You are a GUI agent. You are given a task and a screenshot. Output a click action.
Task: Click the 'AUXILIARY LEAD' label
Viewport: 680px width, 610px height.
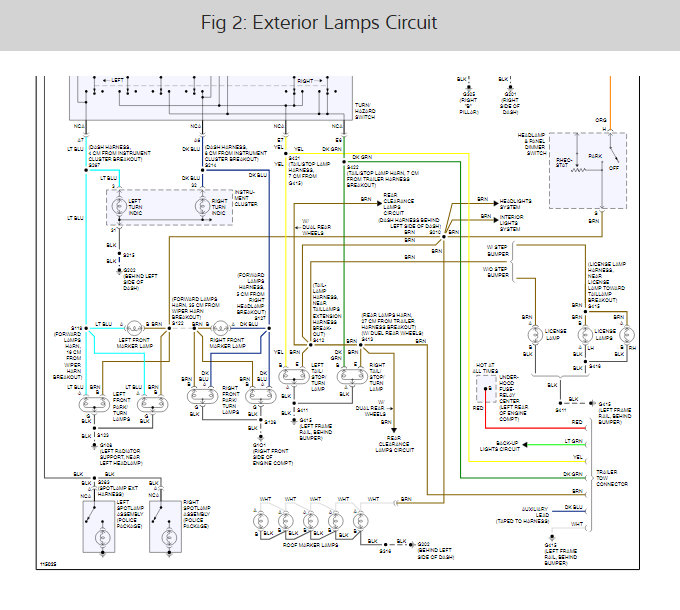pyautogui.click(x=535, y=512)
